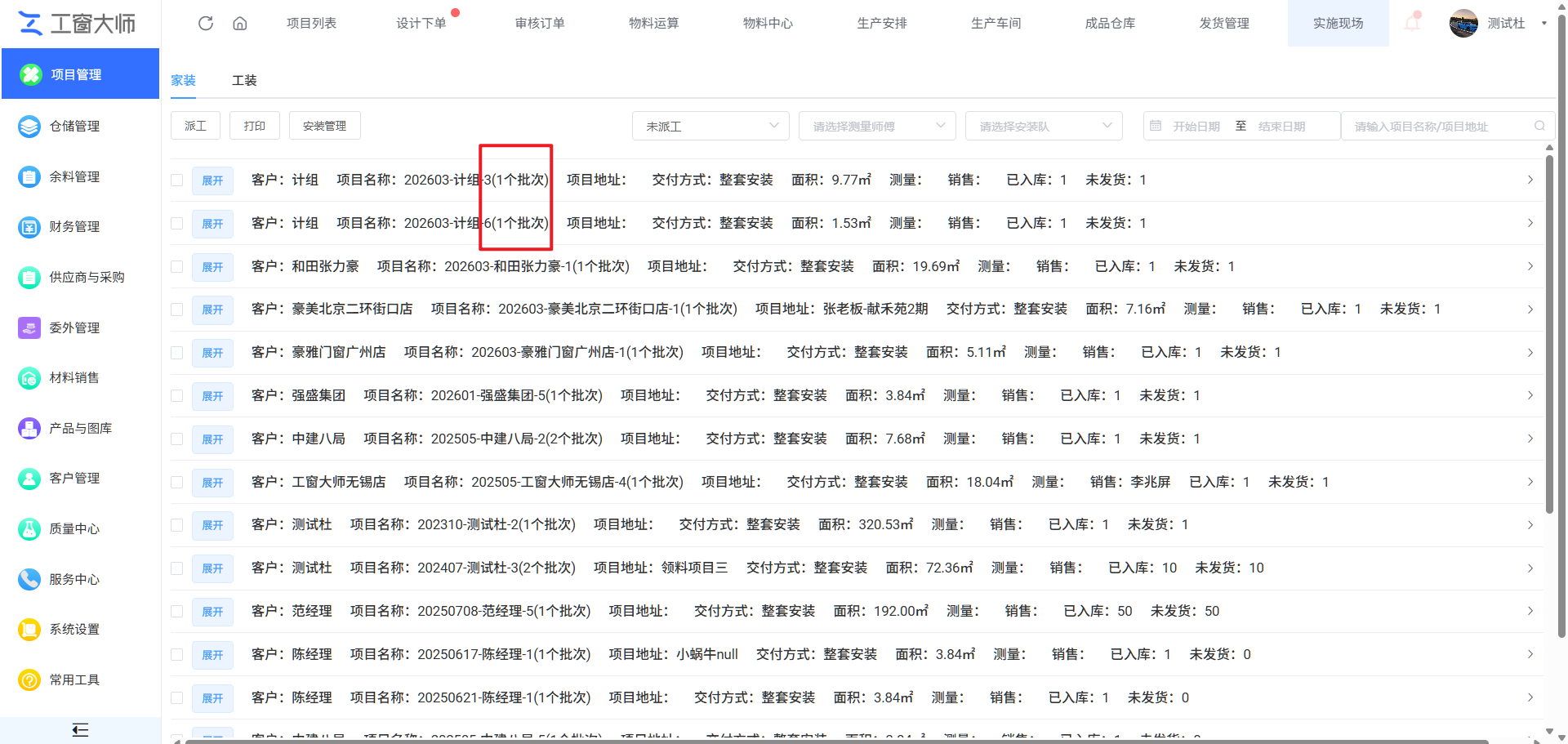
Task: Switch to the 工装 tab
Action: coord(243,80)
